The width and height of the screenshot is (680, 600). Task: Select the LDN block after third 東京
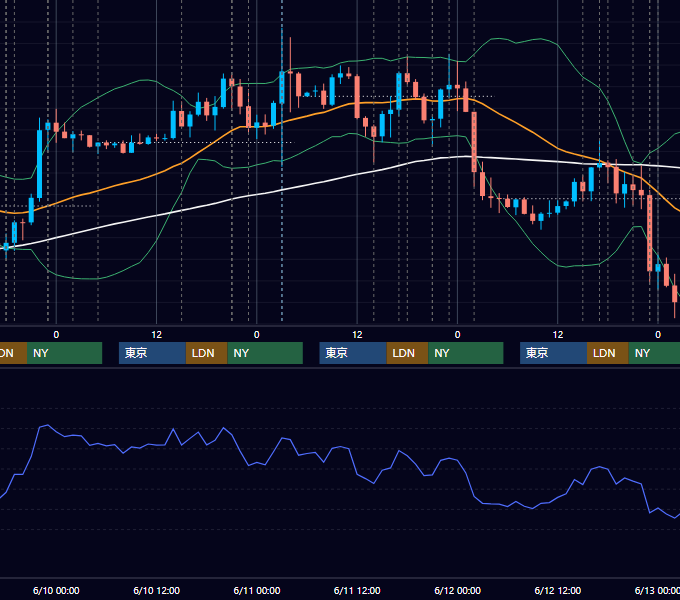point(608,353)
